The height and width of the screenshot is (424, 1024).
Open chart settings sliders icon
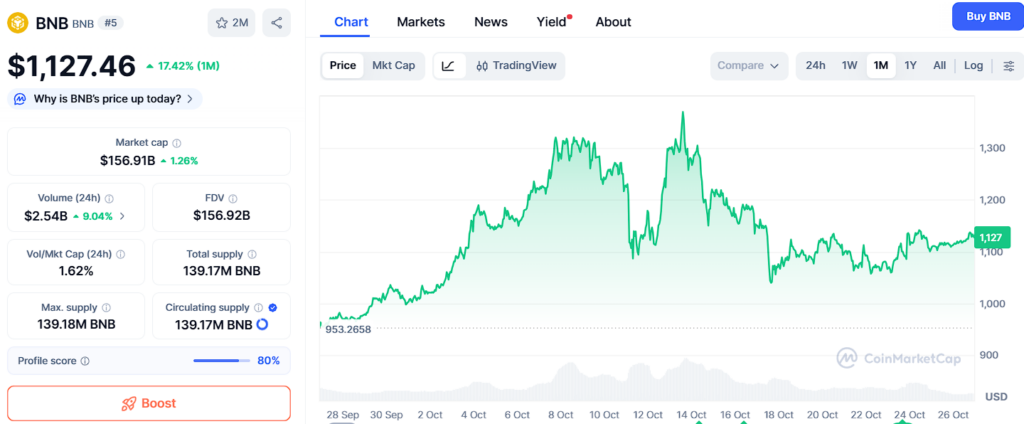coord(1009,66)
